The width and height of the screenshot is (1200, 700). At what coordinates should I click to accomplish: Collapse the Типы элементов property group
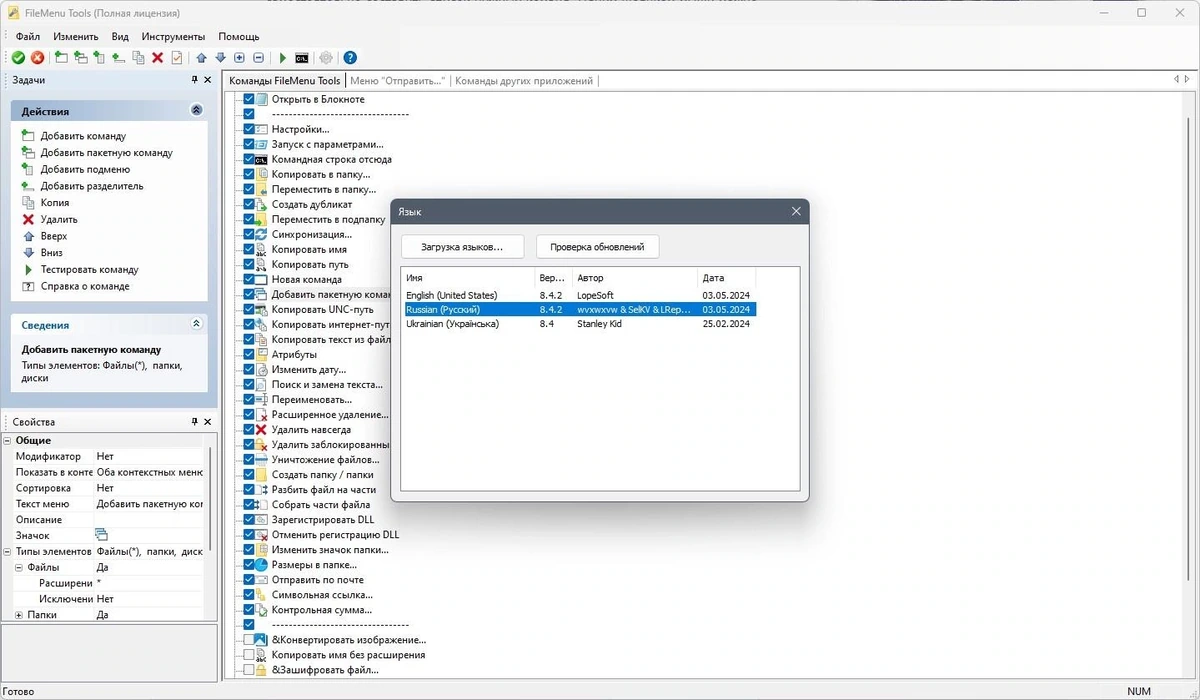point(7,551)
